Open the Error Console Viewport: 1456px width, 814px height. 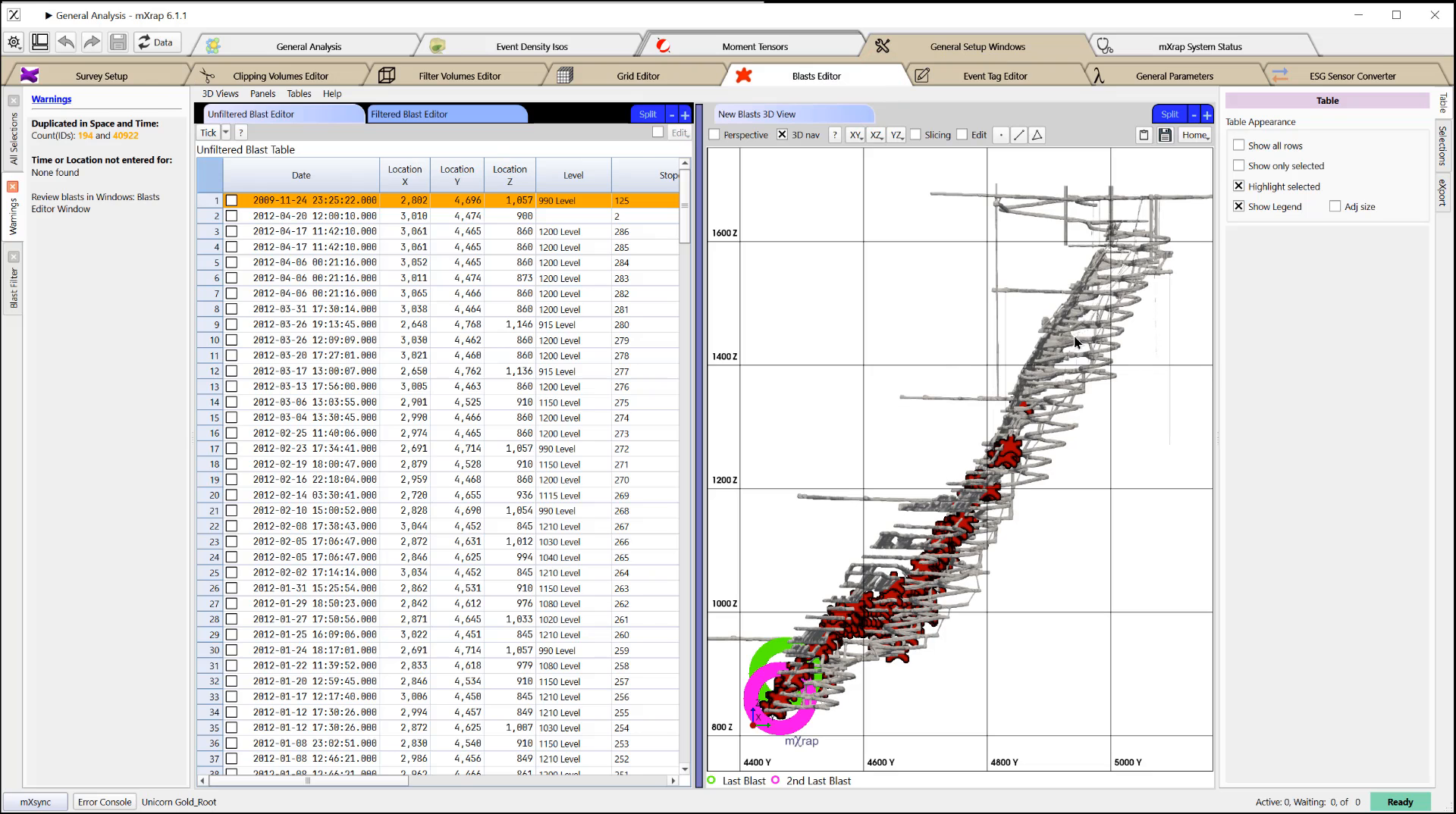[x=105, y=802]
